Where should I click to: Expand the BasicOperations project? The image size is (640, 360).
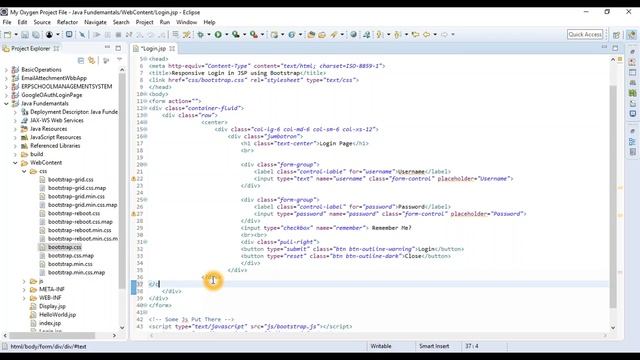(x=6, y=70)
